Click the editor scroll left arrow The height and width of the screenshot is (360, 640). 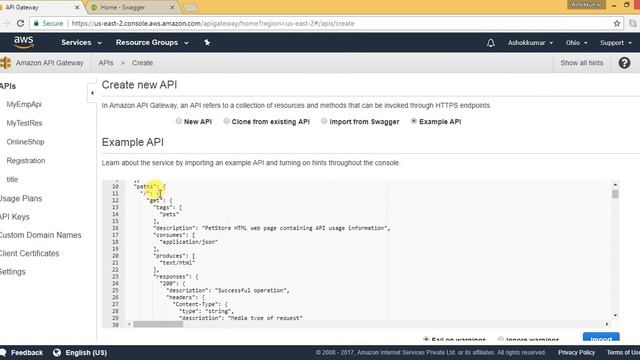[129, 324]
